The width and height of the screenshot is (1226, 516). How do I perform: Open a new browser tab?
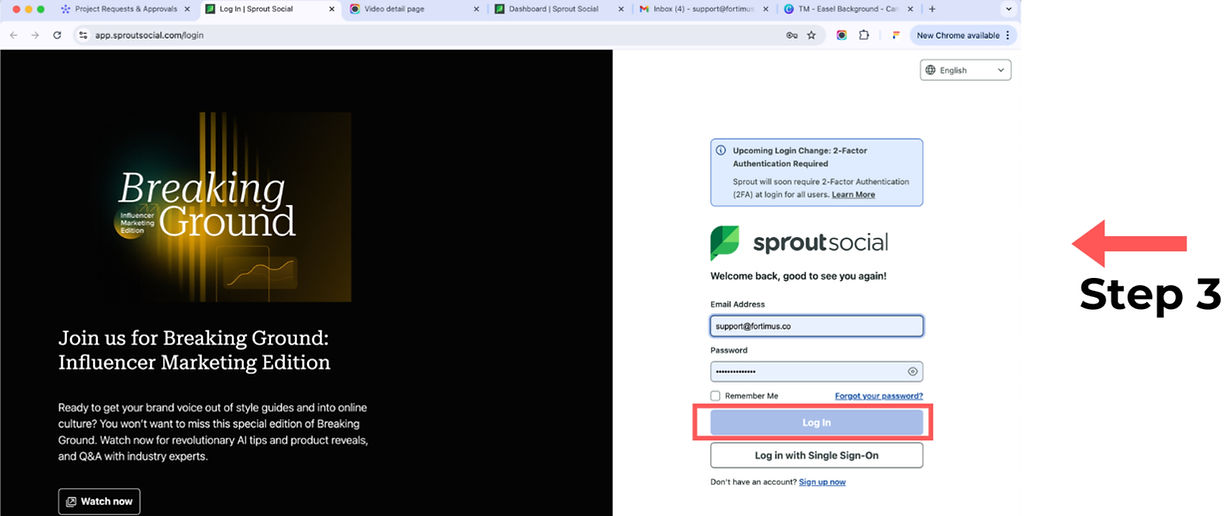pos(932,9)
